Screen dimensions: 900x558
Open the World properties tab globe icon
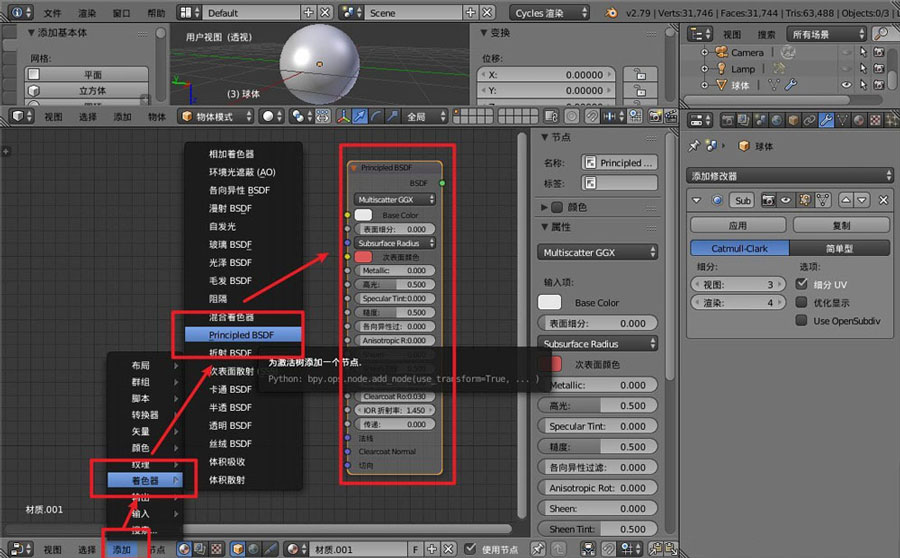[777, 120]
